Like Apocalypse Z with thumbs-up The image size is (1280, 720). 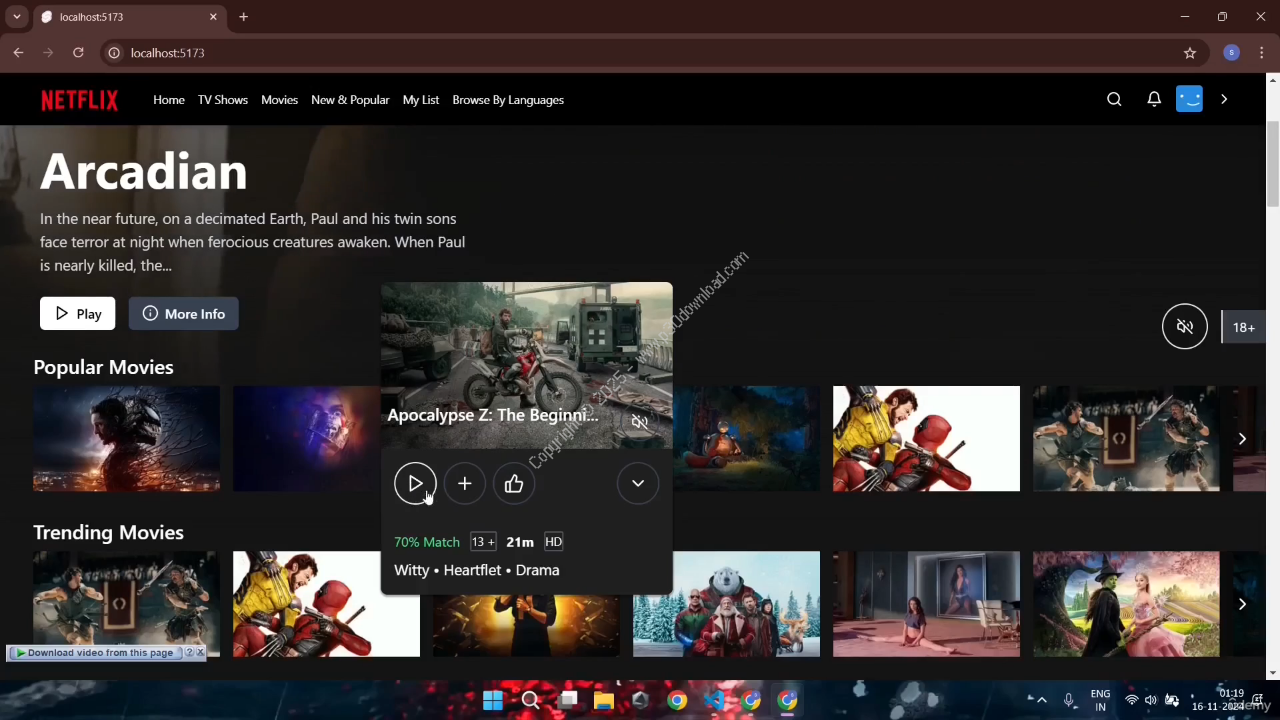tap(514, 484)
